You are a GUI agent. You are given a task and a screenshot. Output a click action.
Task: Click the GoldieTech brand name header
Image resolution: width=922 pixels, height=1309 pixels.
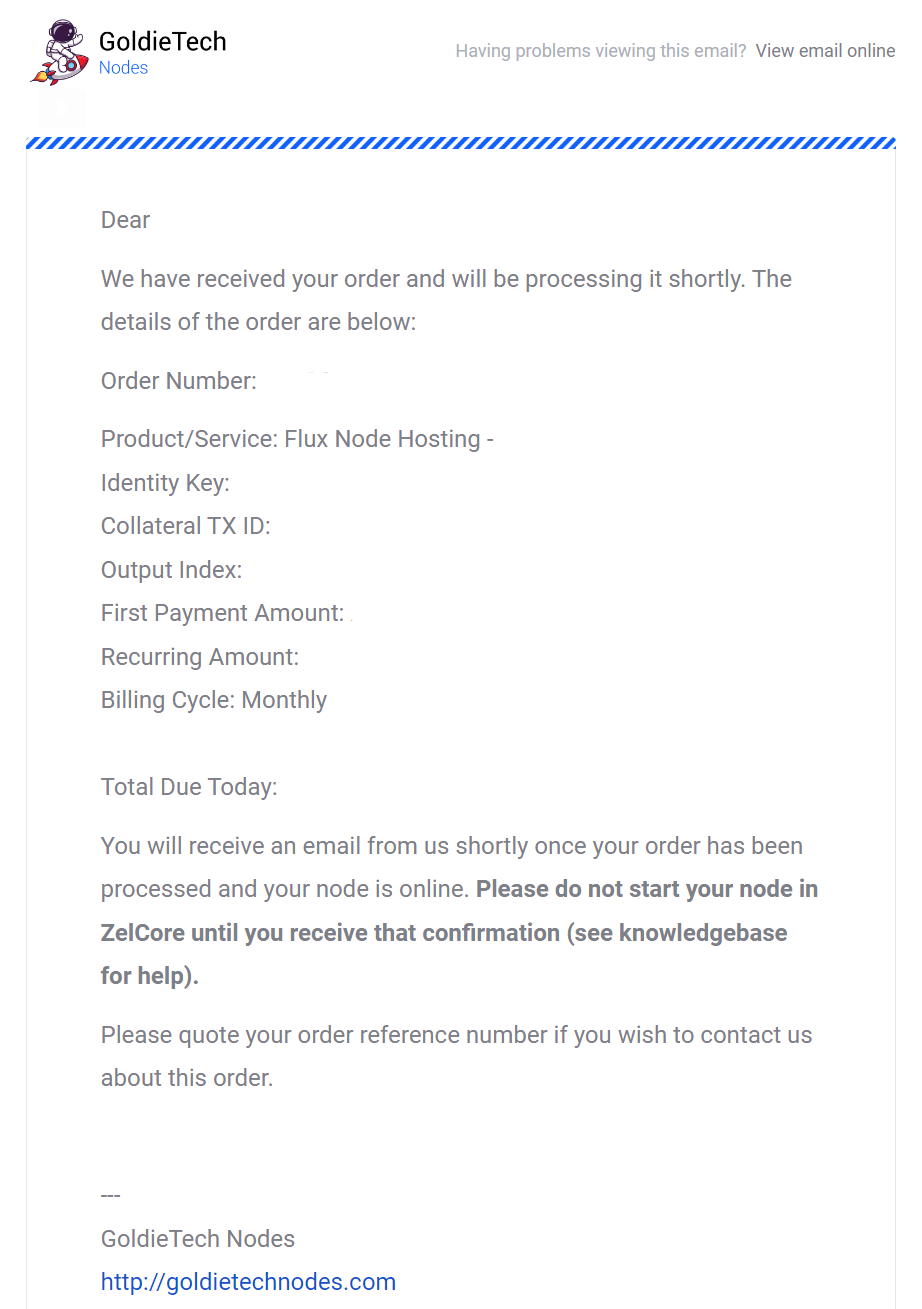point(162,41)
